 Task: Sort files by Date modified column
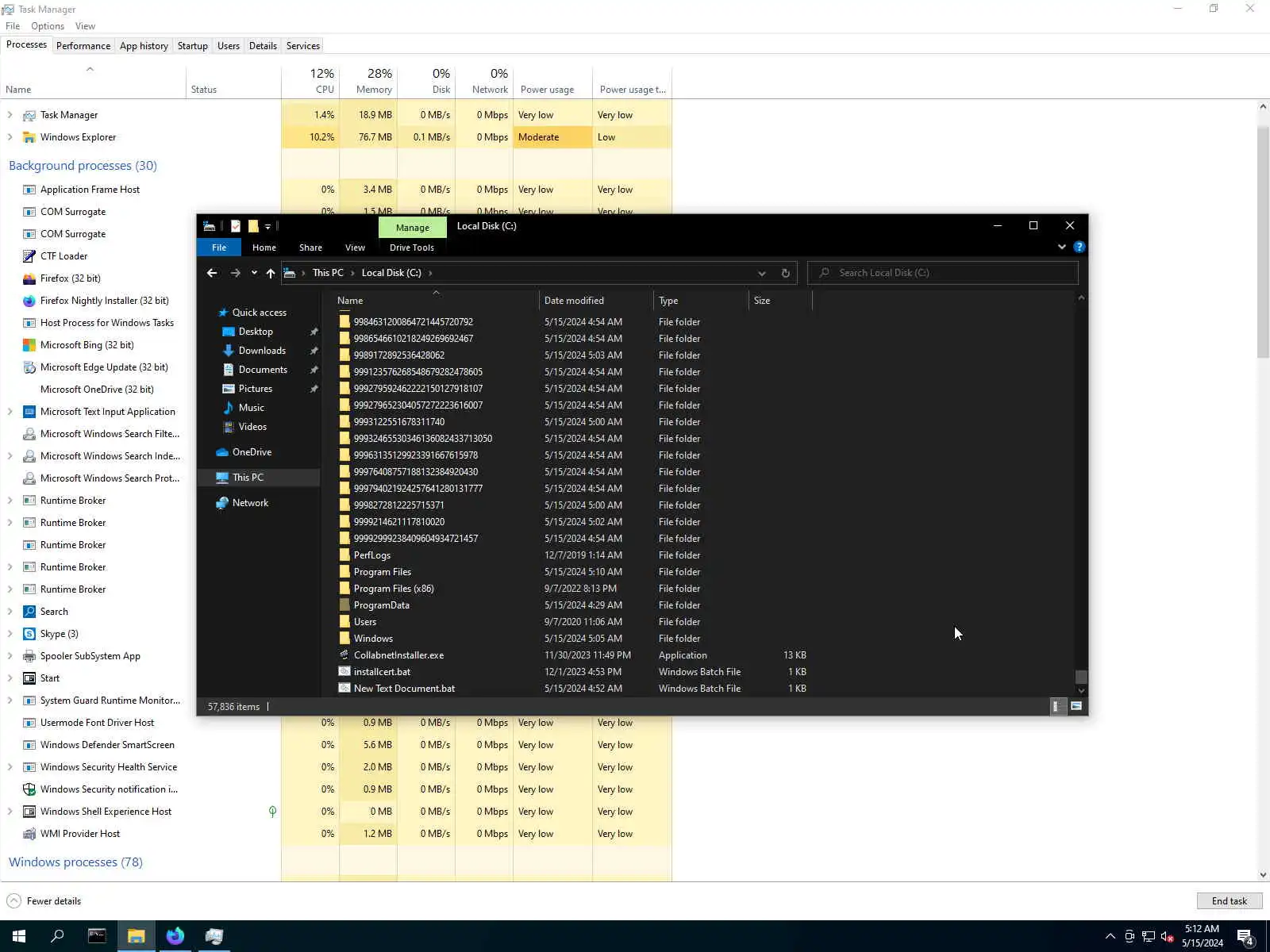click(596, 301)
